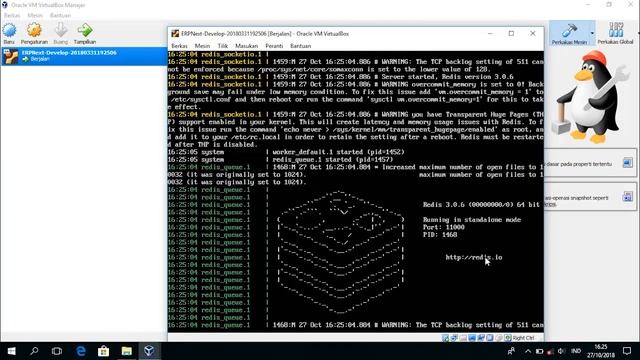Close the ERPNext VM window

[x=533, y=33]
